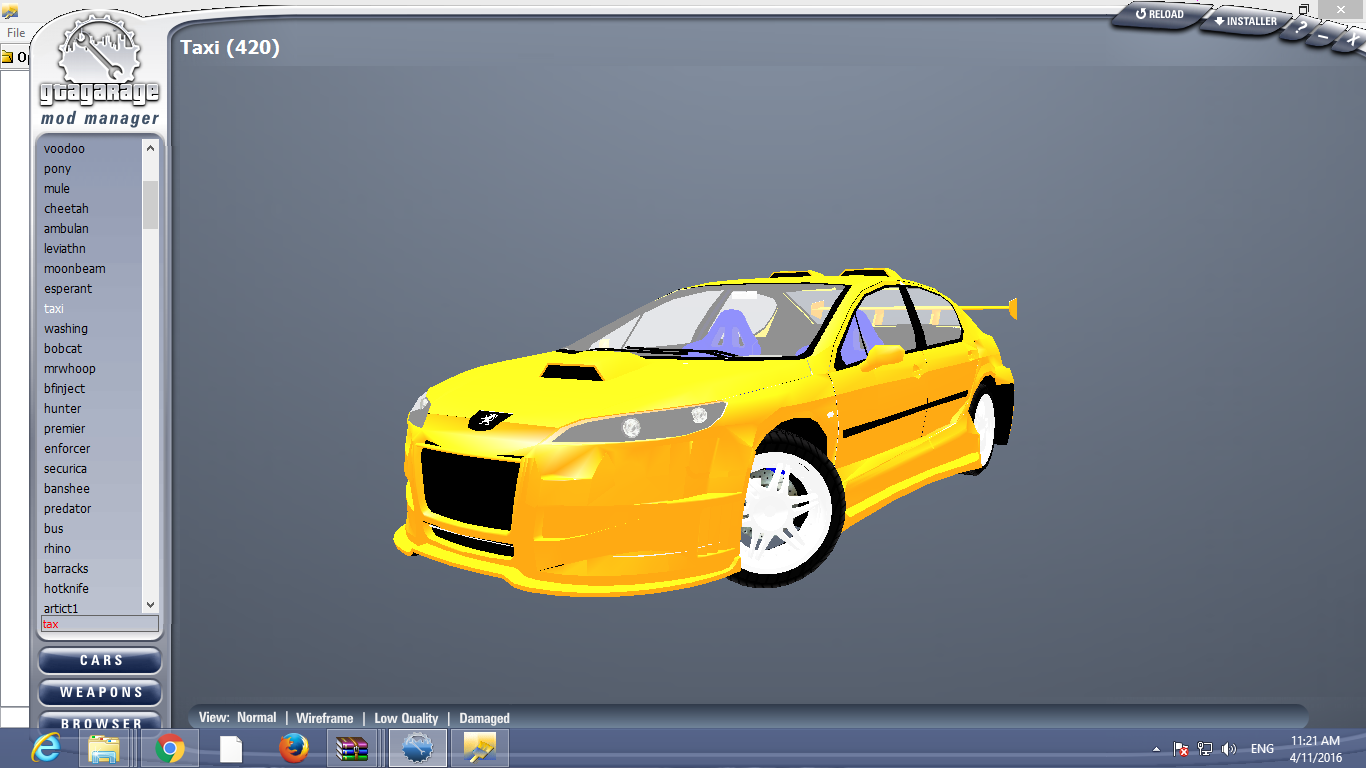Click the vehicle list scroll up arrow

click(151, 148)
